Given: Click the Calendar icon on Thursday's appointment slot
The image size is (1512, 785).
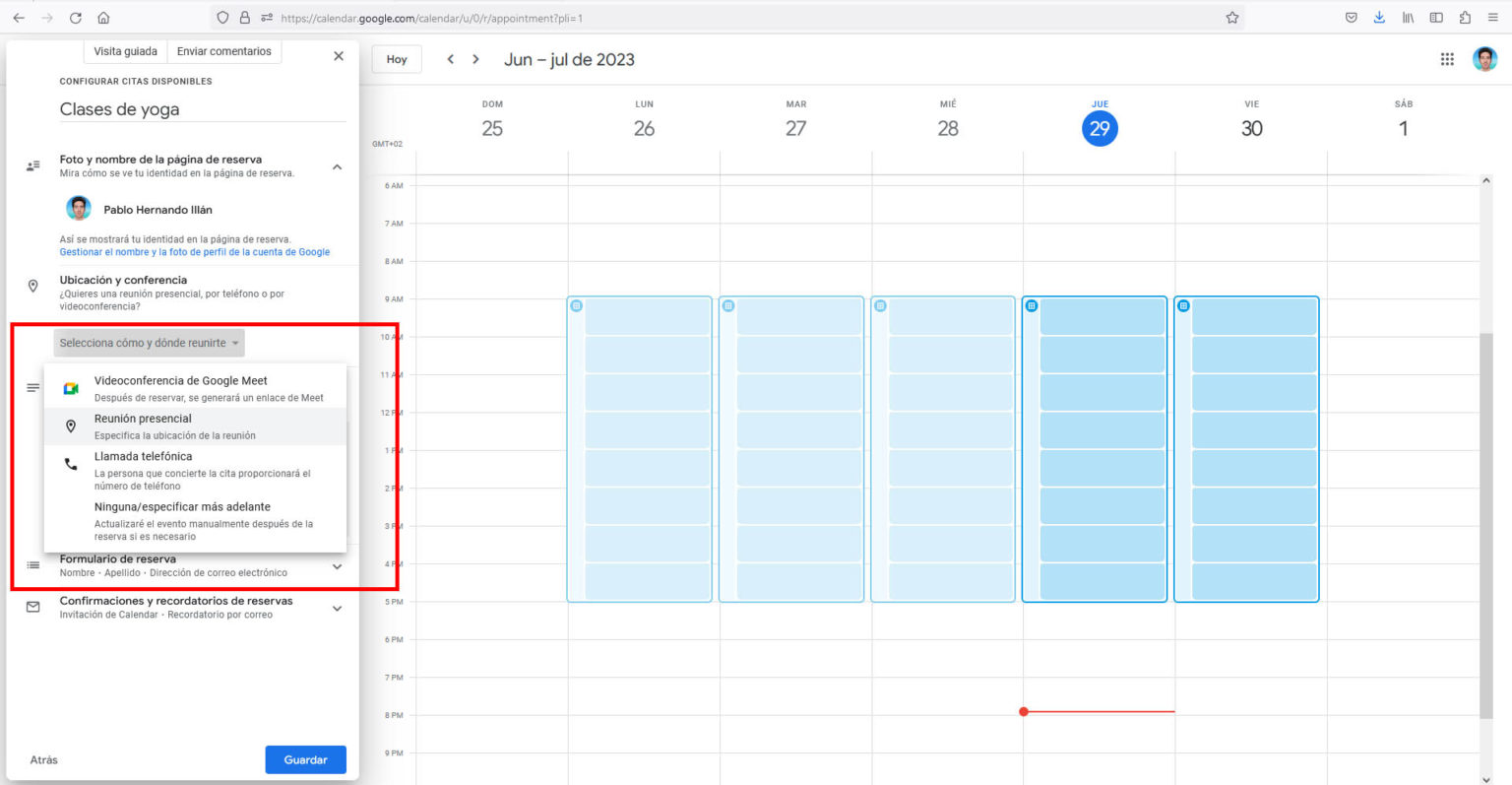Looking at the screenshot, I should 1030,306.
